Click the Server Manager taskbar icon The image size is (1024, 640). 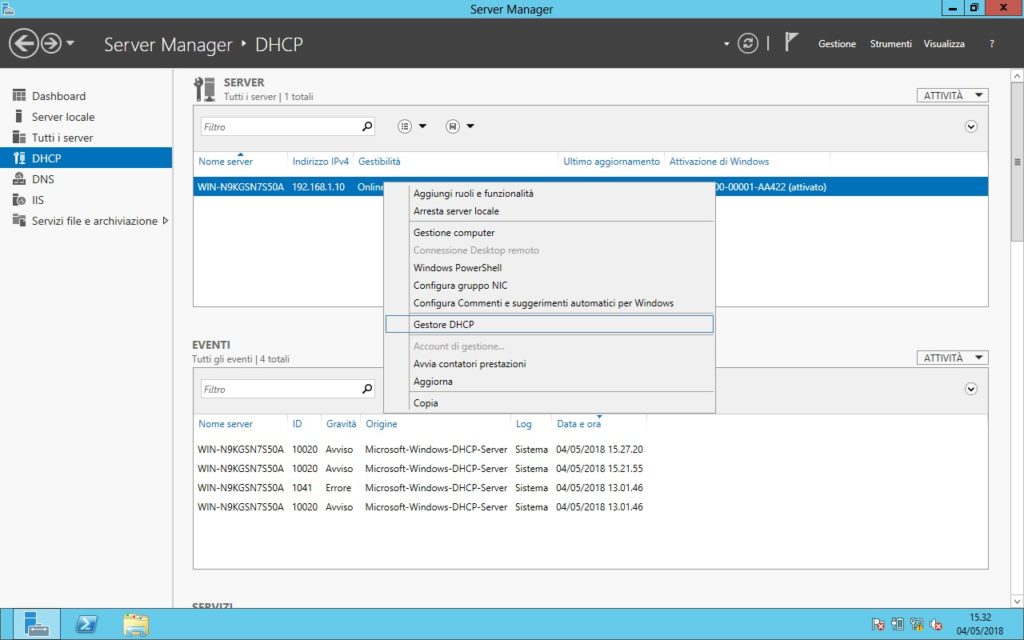37,624
